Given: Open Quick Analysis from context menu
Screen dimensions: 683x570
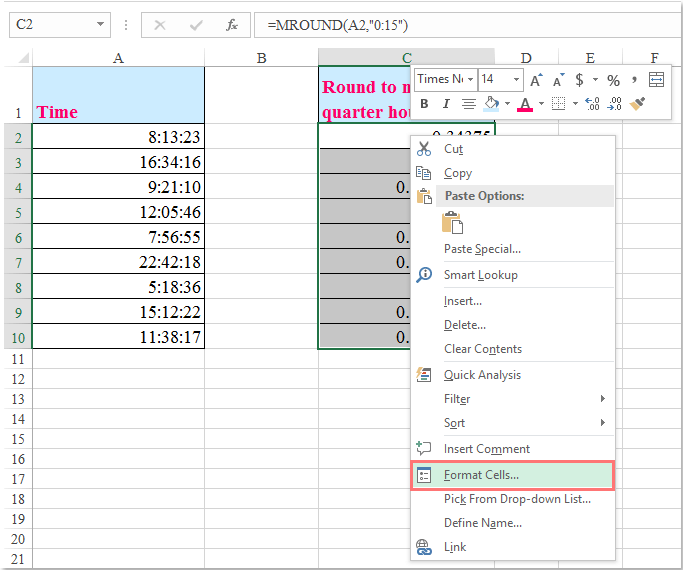Looking at the screenshot, I should coord(513,375).
